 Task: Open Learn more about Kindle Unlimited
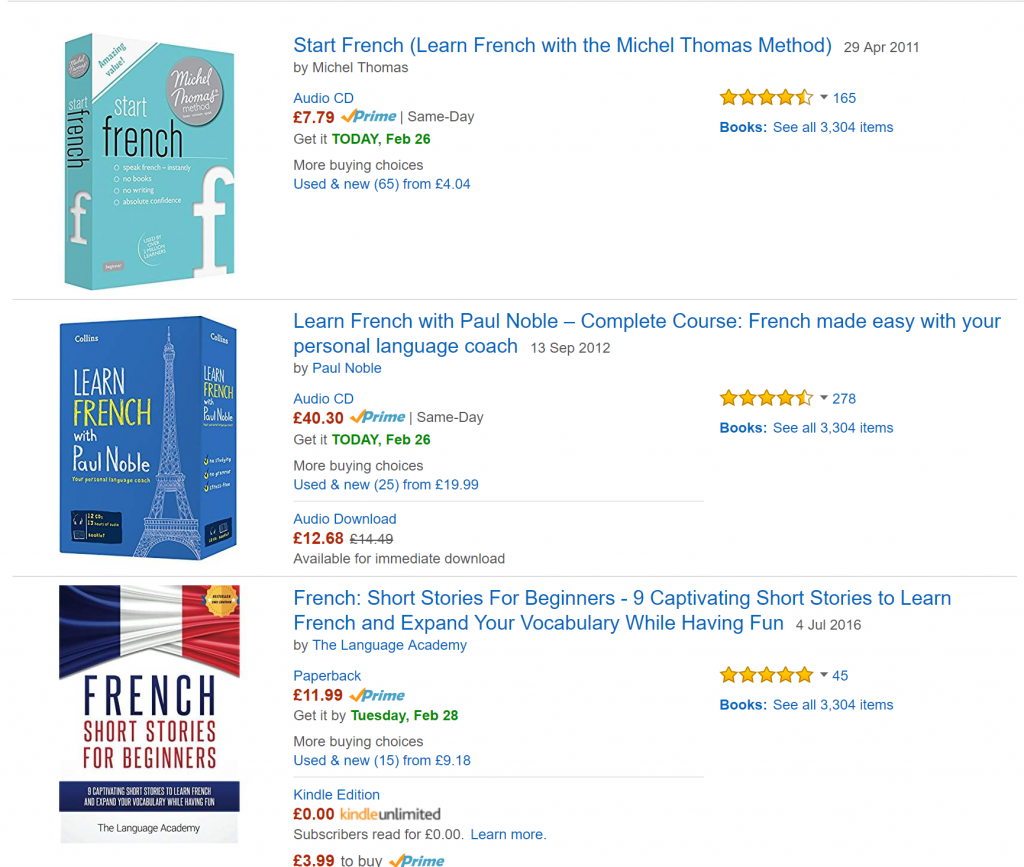coord(508,834)
